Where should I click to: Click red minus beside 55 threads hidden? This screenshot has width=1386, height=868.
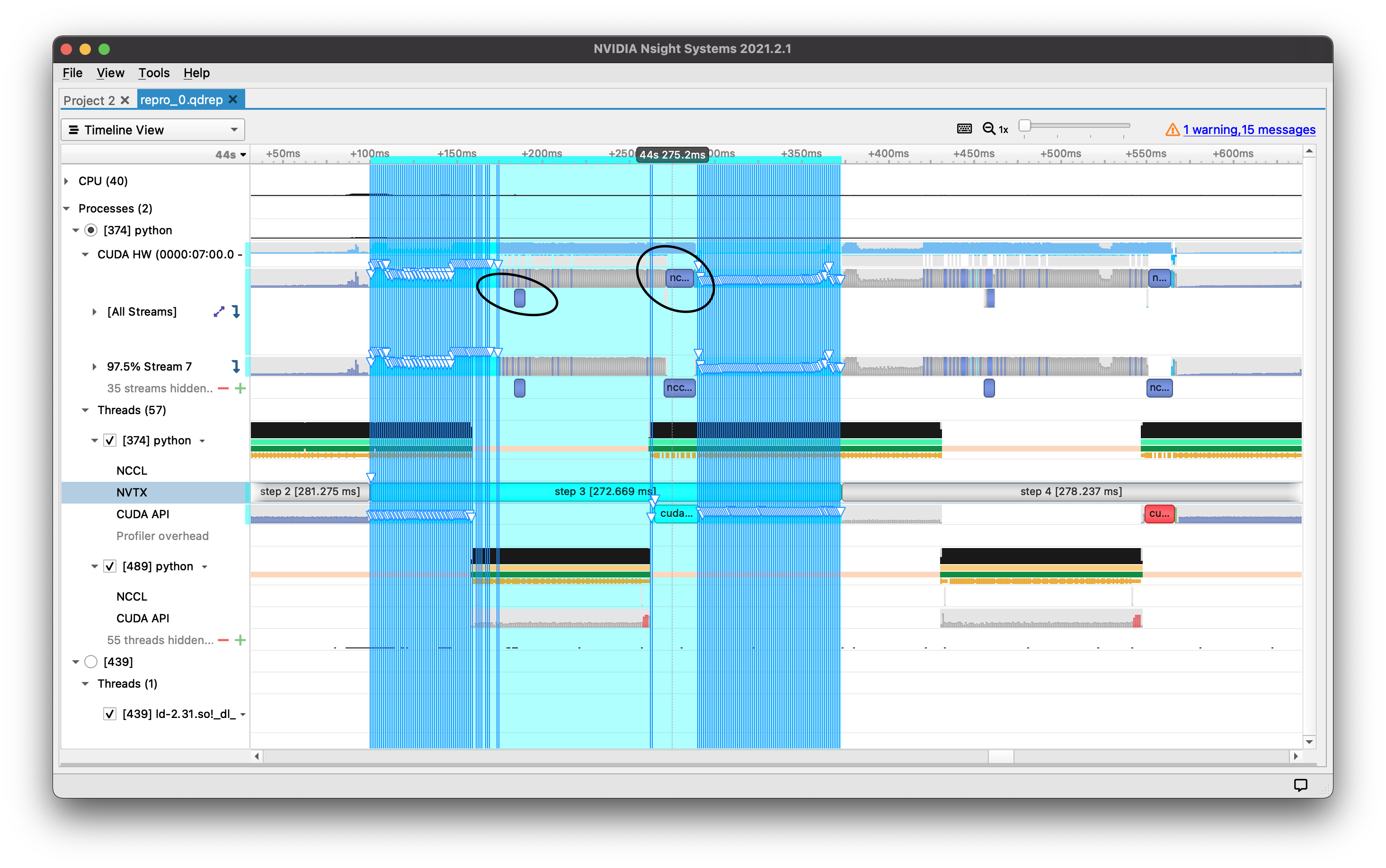224,640
